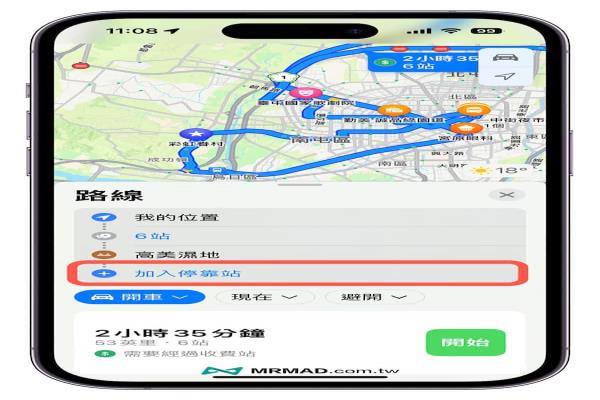This screenshot has height=400, width=600.
Task: Tap the orange 宮原眼科 map pin
Action: (x=466, y=128)
